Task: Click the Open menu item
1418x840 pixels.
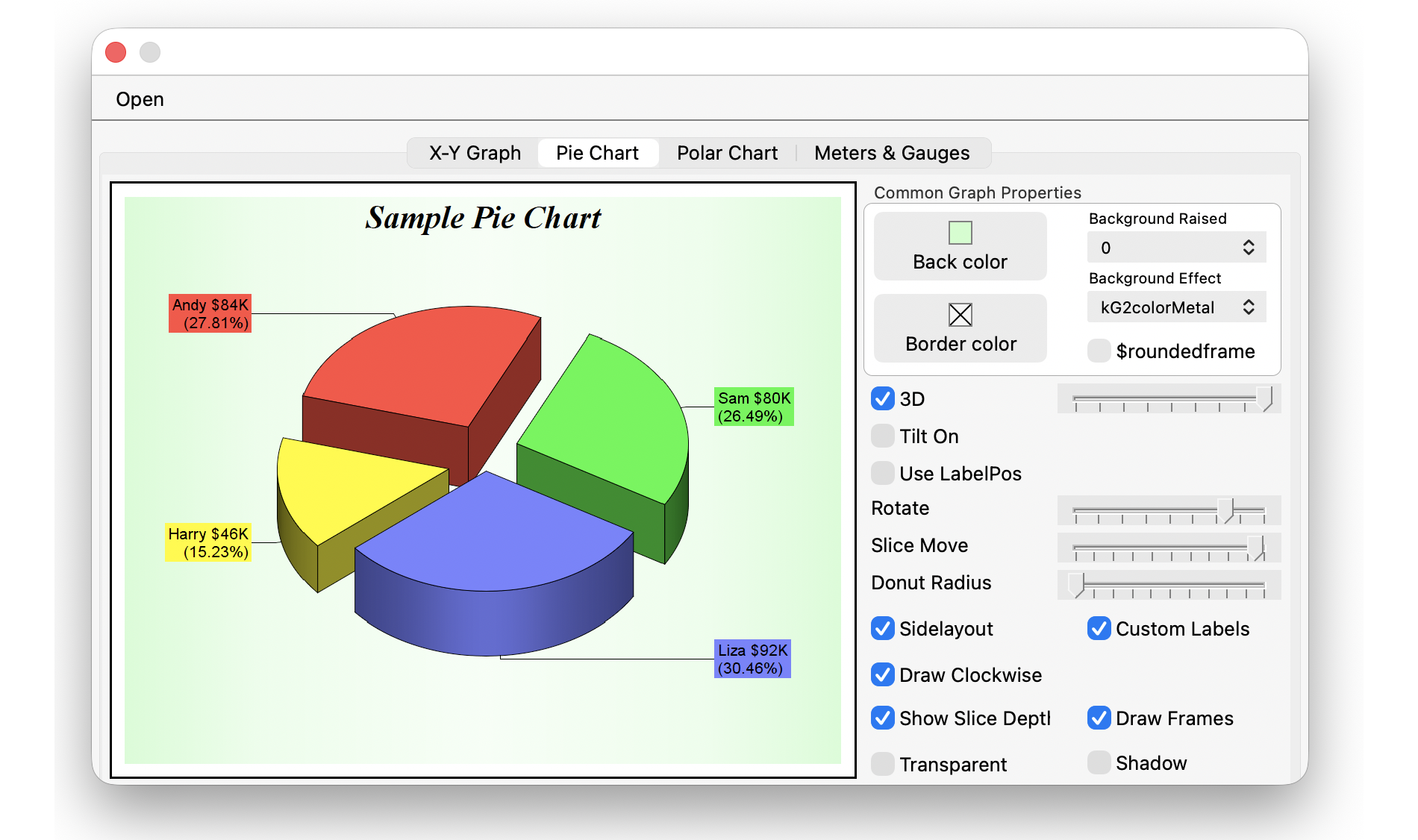Action: point(140,99)
